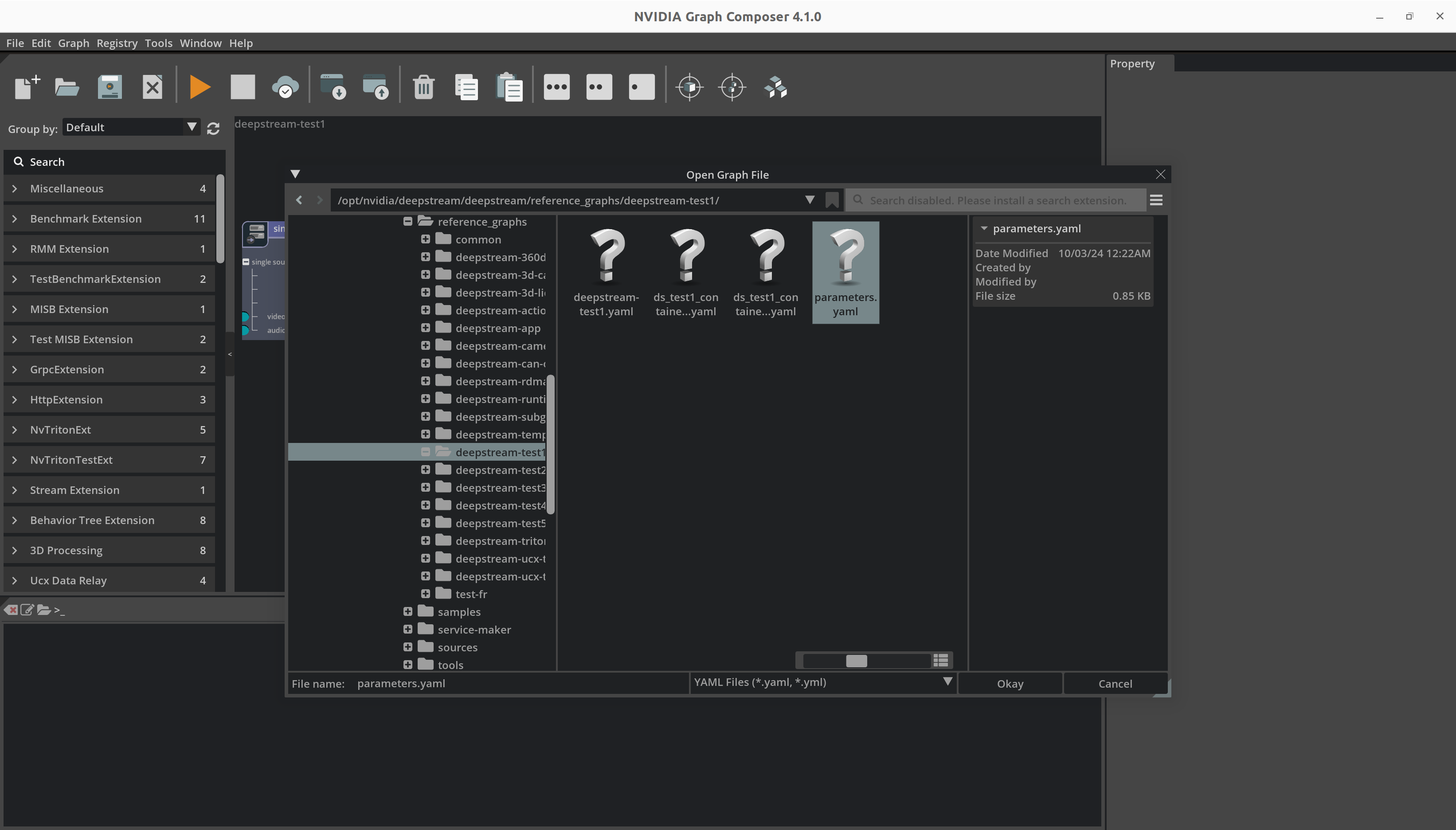The height and width of the screenshot is (830, 1456).
Task: Click the crosshair cube focus icon
Action: 689,87
